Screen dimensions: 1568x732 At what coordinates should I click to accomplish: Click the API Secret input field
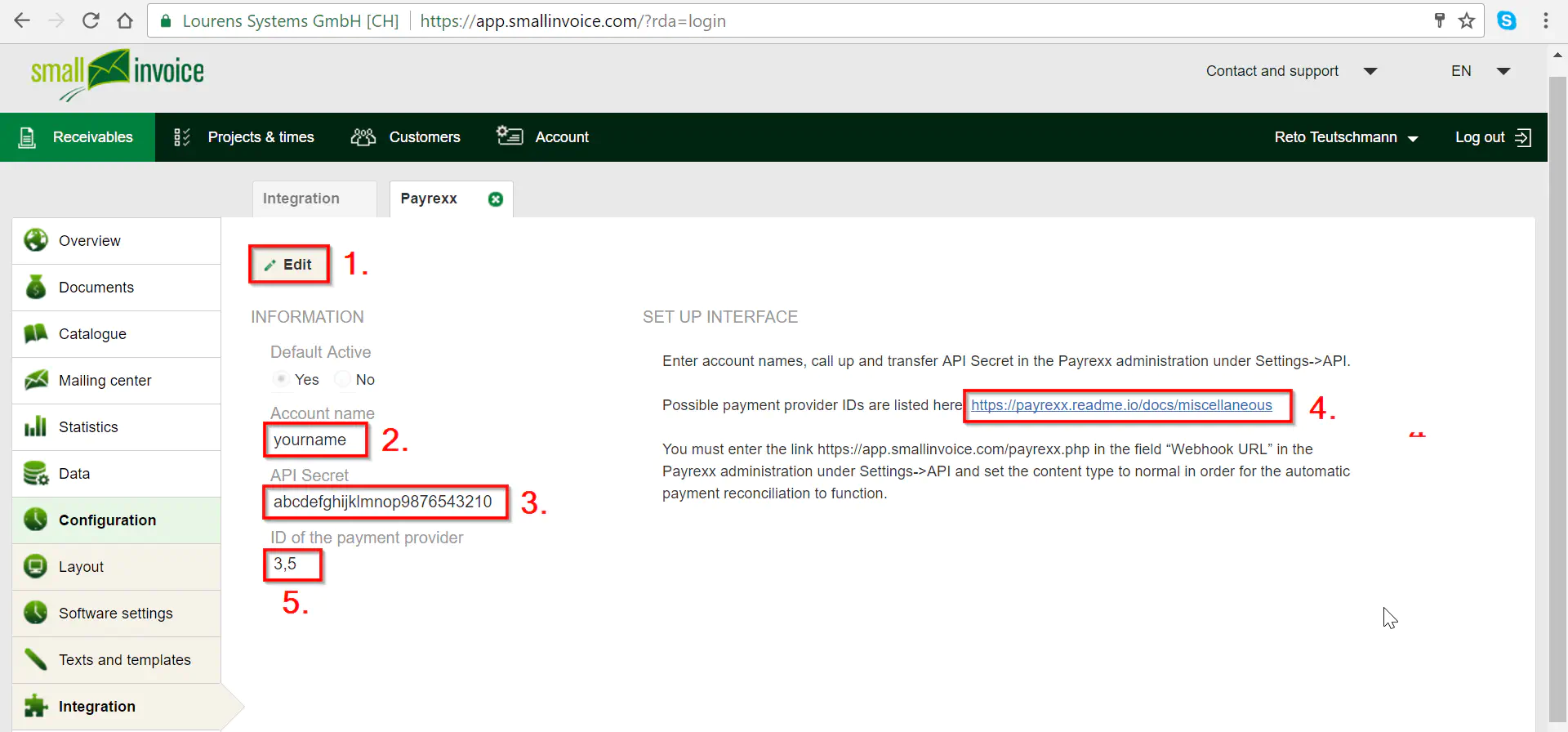(384, 502)
